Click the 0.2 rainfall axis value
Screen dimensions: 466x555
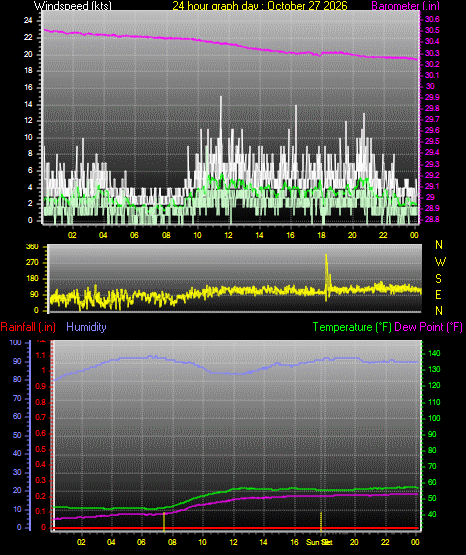point(41,497)
